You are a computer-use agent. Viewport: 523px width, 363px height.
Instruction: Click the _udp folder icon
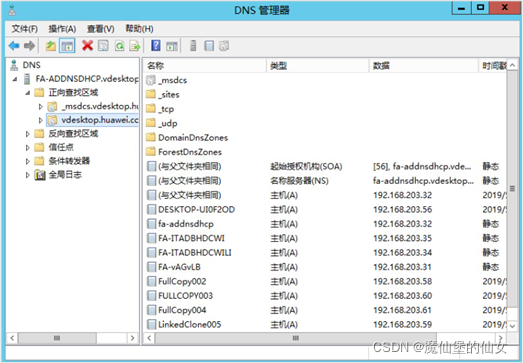tap(151, 123)
